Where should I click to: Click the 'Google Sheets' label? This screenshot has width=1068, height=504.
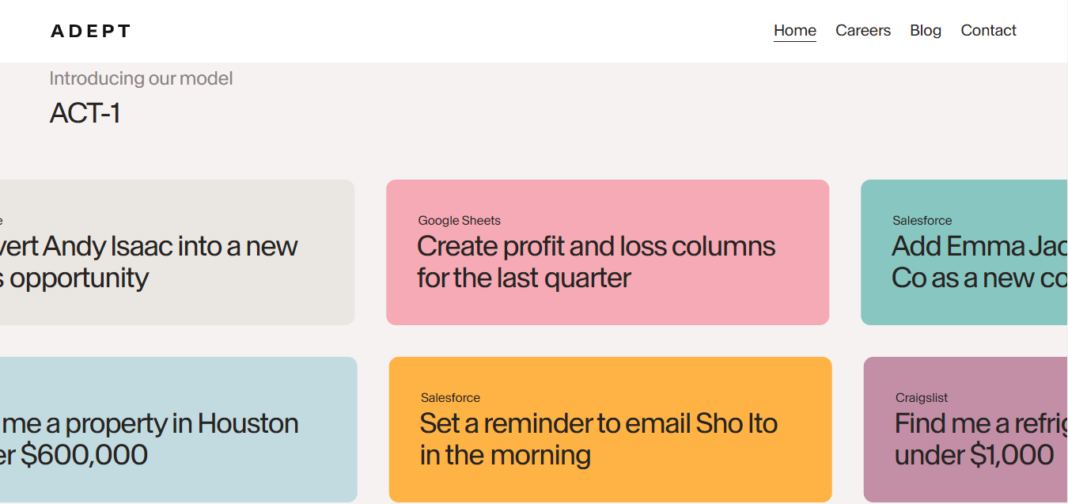click(x=459, y=220)
